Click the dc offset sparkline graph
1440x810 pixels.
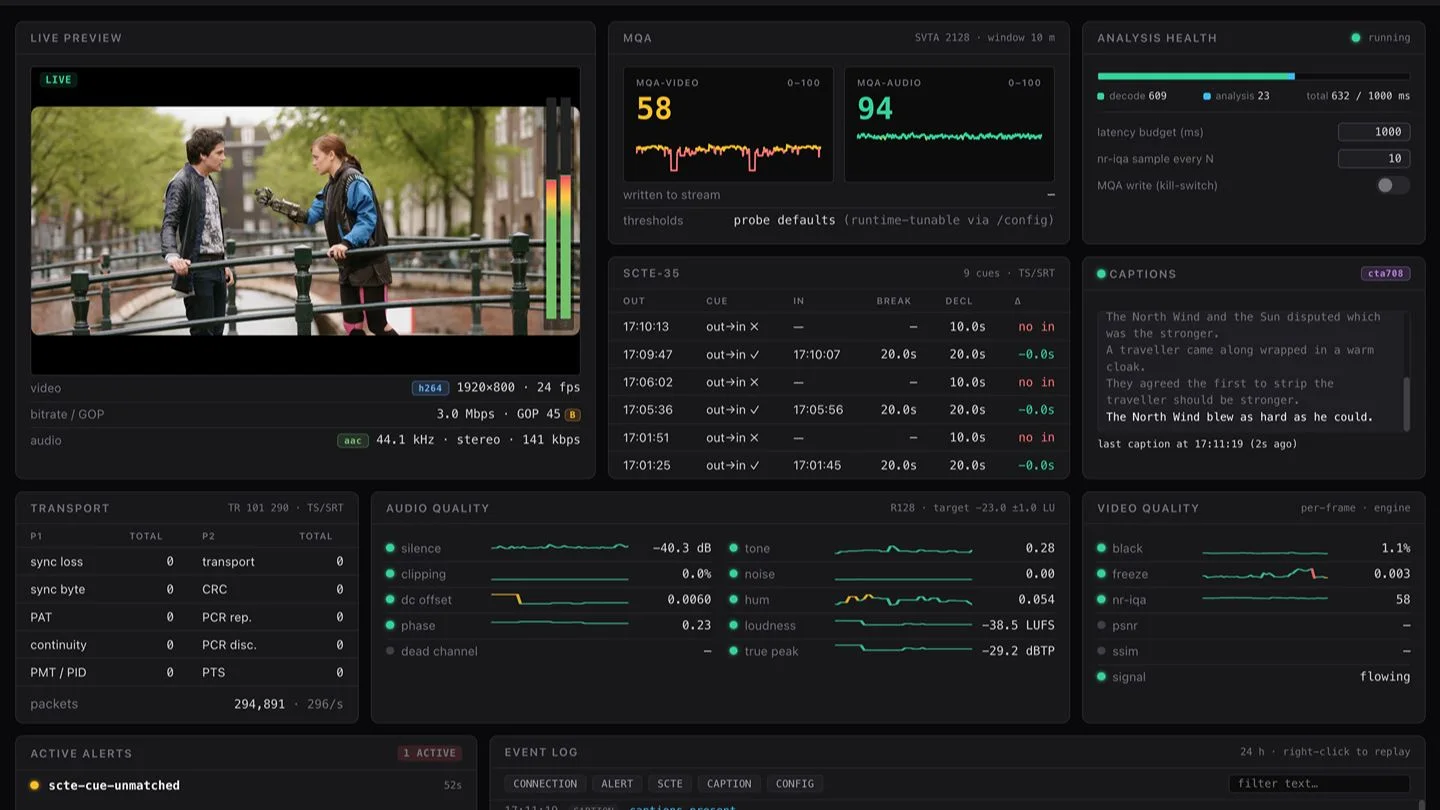[559, 600]
